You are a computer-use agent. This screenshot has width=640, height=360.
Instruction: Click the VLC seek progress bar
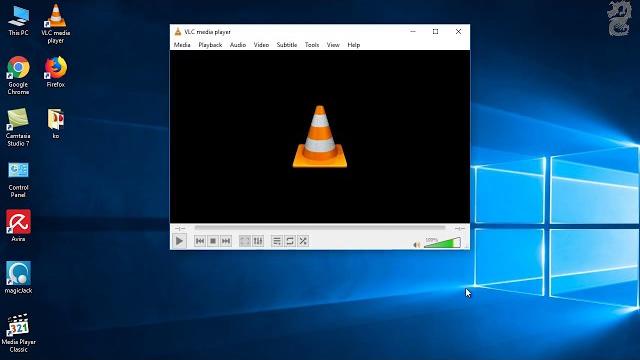(320, 228)
